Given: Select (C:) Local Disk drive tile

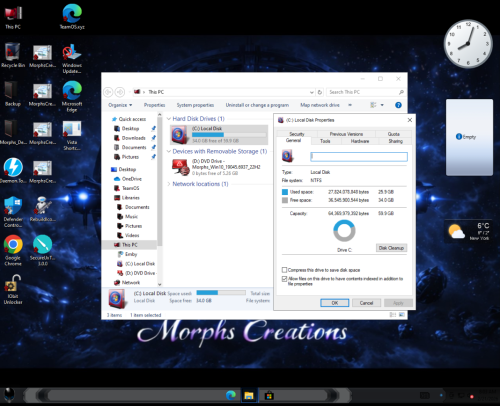Looking at the screenshot, I should point(219,134).
